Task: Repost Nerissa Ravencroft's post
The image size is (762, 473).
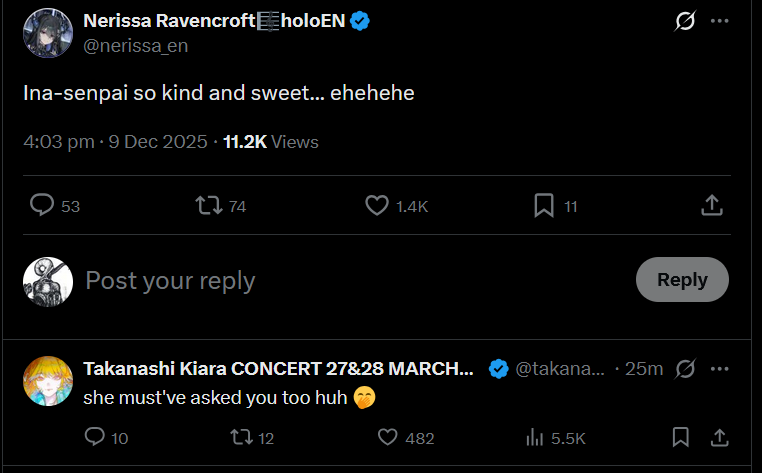Action: (209, 205)
